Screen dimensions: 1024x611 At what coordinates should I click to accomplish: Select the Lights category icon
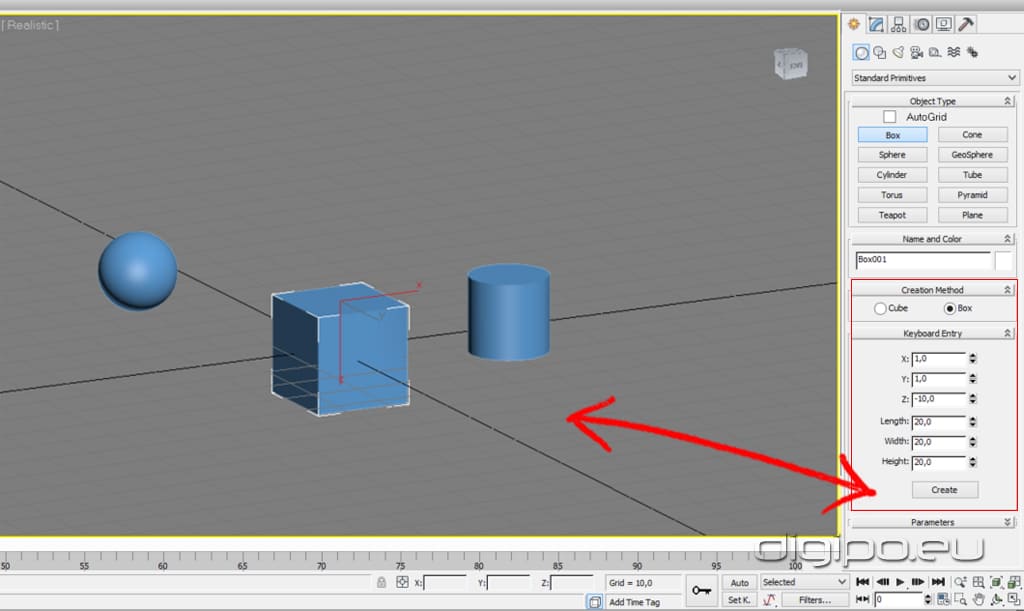(897, 52)
